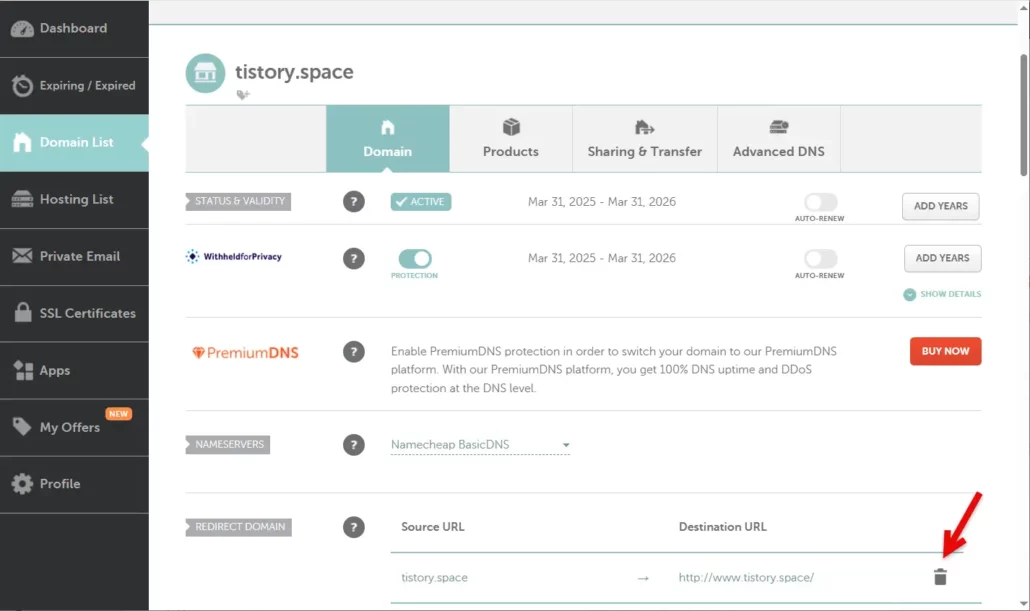1030x611 pixels.
Task: Click the My Offers tag icon
Action: 22,426
